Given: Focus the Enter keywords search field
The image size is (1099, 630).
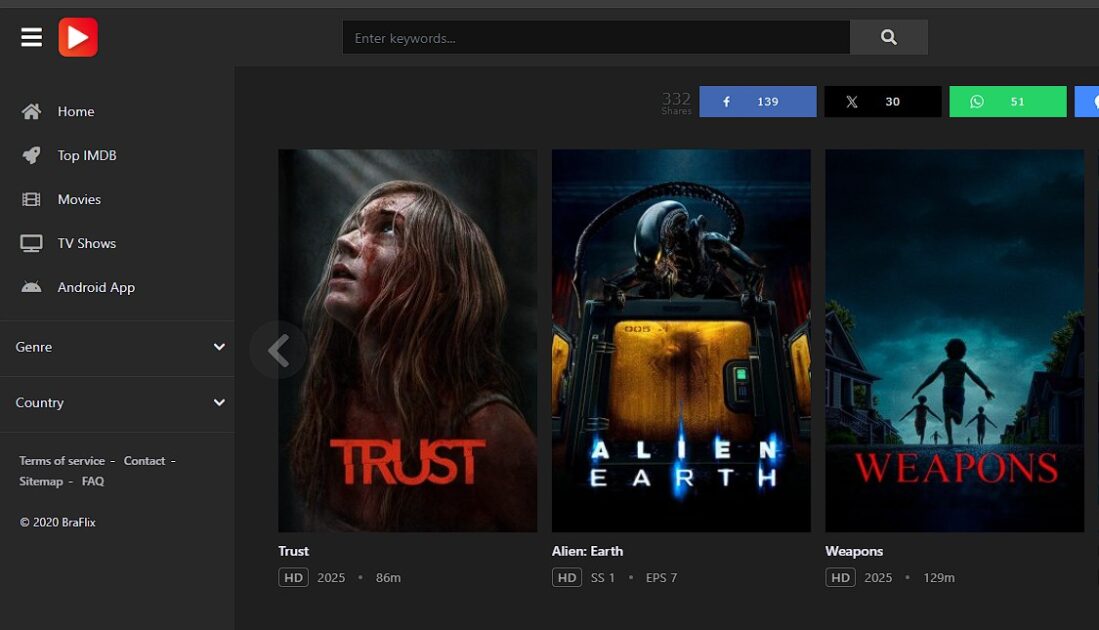Looking at the screenshot, I should [596, 37].
